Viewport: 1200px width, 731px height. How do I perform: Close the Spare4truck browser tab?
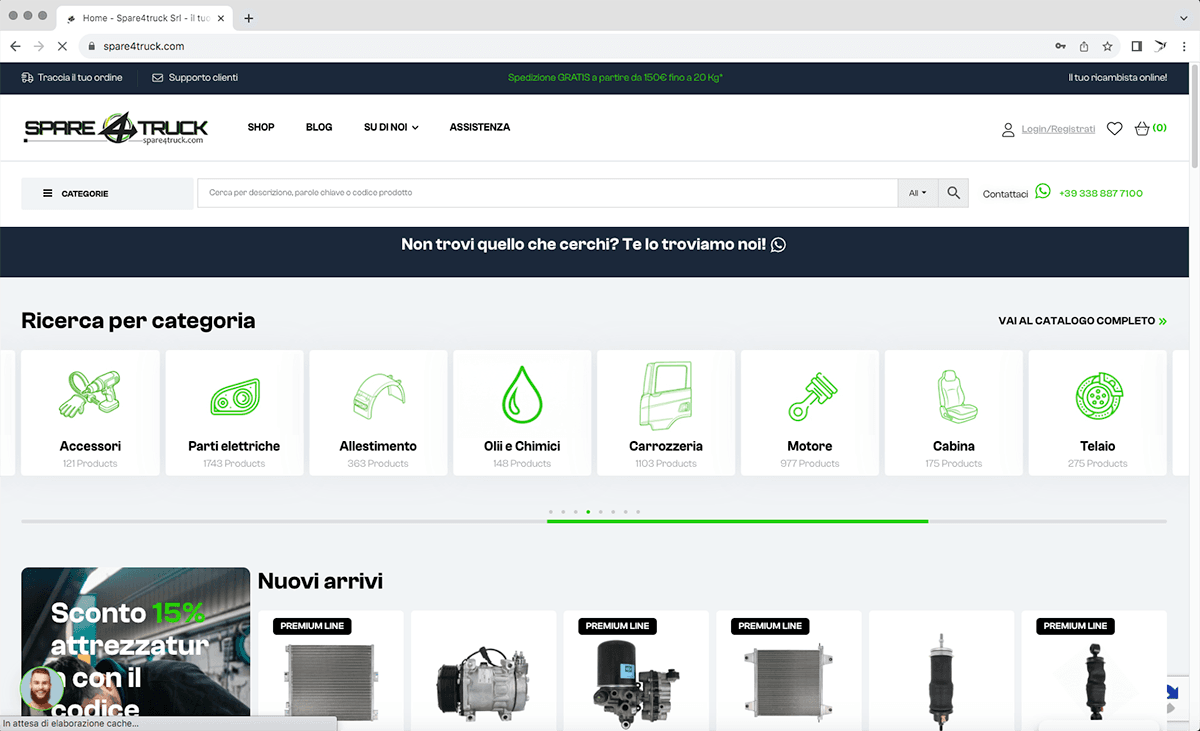[x=221, y=18]
